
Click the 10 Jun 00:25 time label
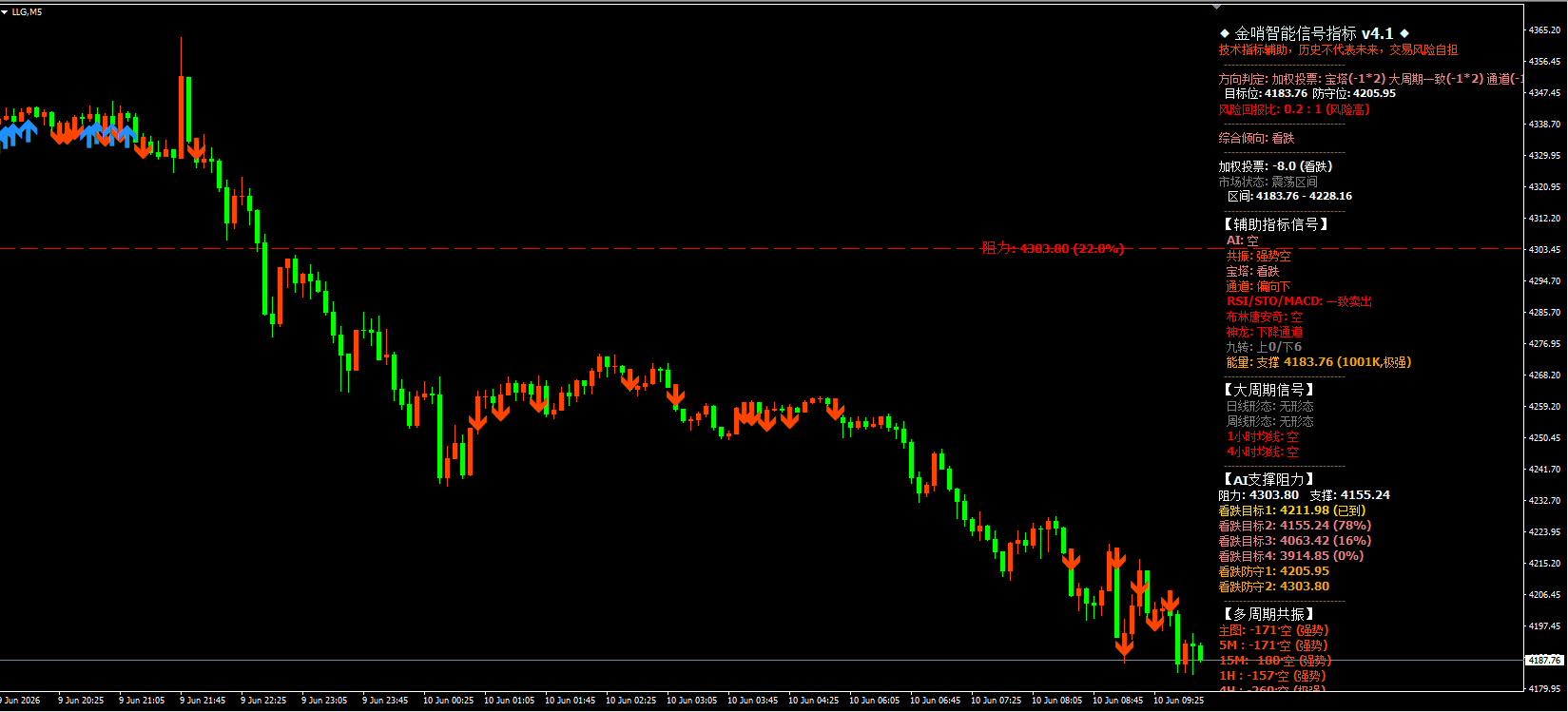point(448,701)
